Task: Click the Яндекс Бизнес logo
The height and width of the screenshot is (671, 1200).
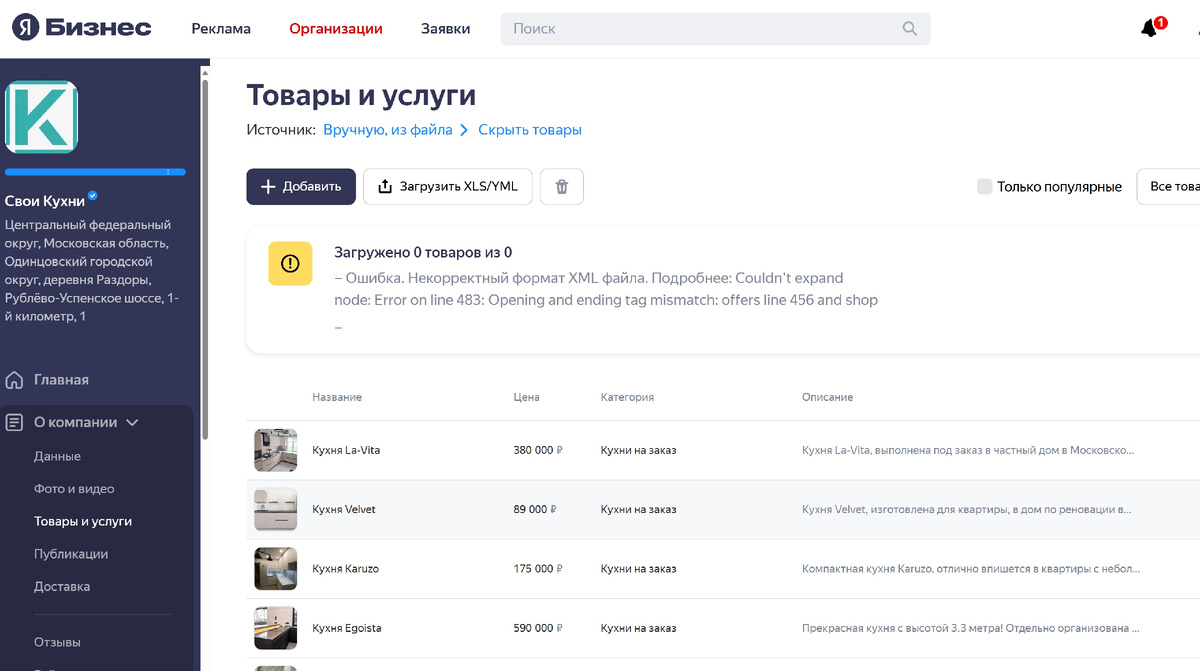Action: pyautogui.click(x=80, y=28)
